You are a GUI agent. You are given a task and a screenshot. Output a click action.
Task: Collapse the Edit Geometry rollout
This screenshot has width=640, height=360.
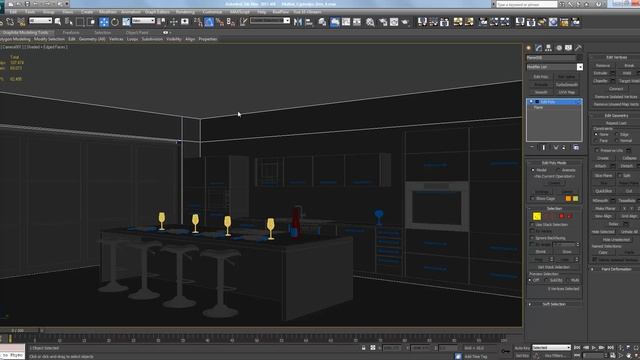pyautogui.click(x=616, y=116)
